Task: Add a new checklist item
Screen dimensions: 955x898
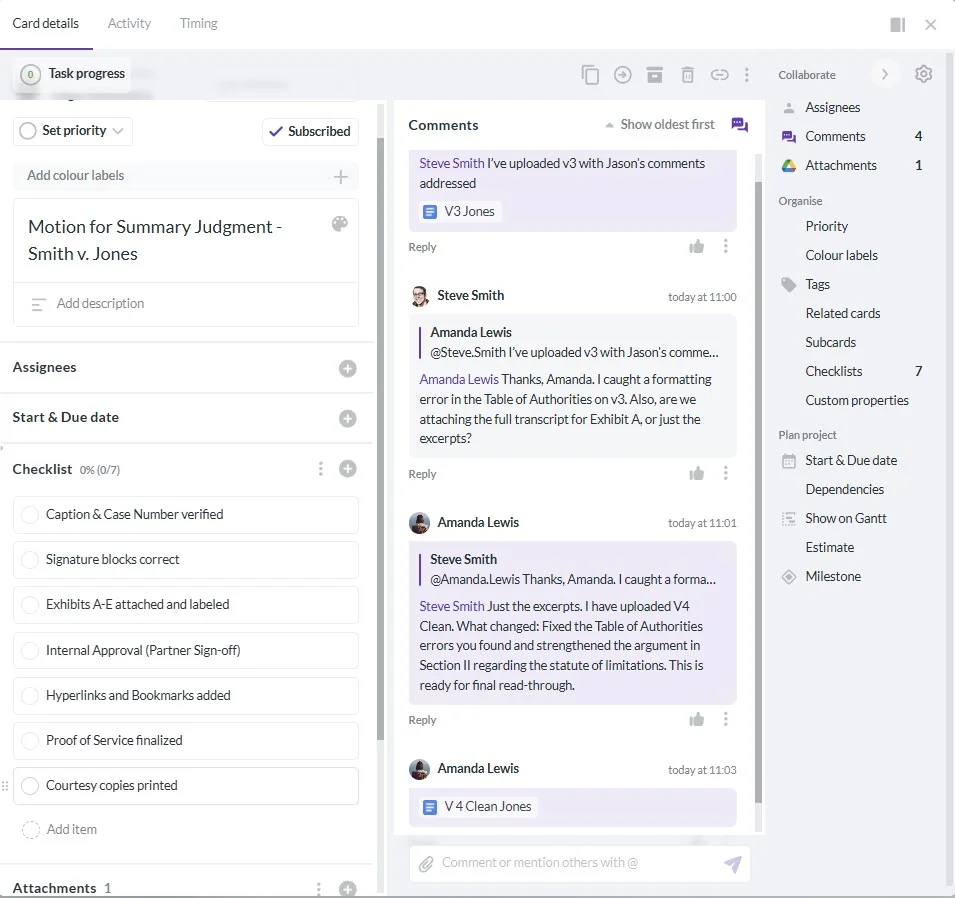Action: pyautogui.click(x=69, y=829)
